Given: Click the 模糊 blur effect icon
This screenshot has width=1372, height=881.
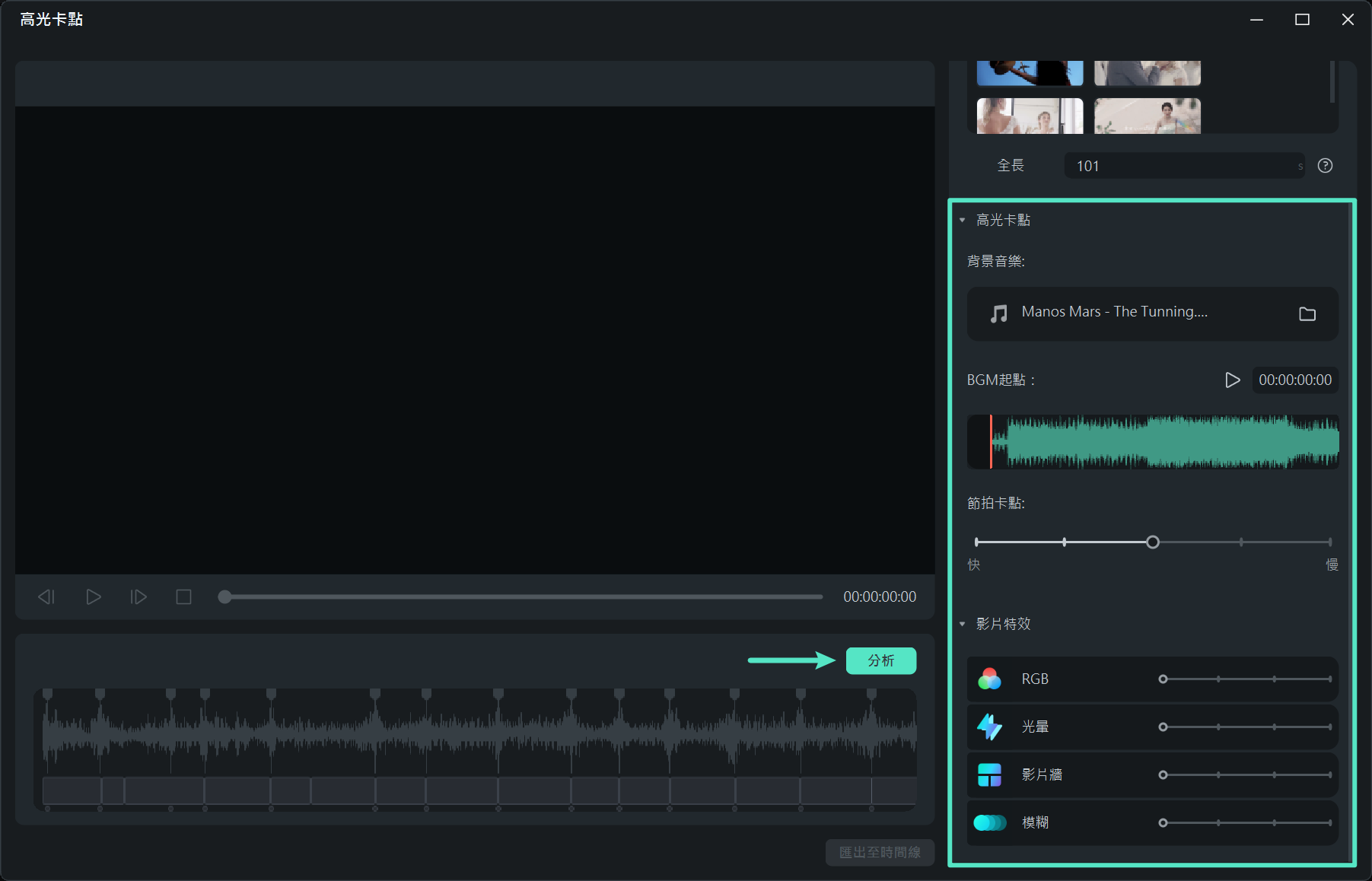Looking at the screenshot, I should pyautogui.click(x=989, y=822).
